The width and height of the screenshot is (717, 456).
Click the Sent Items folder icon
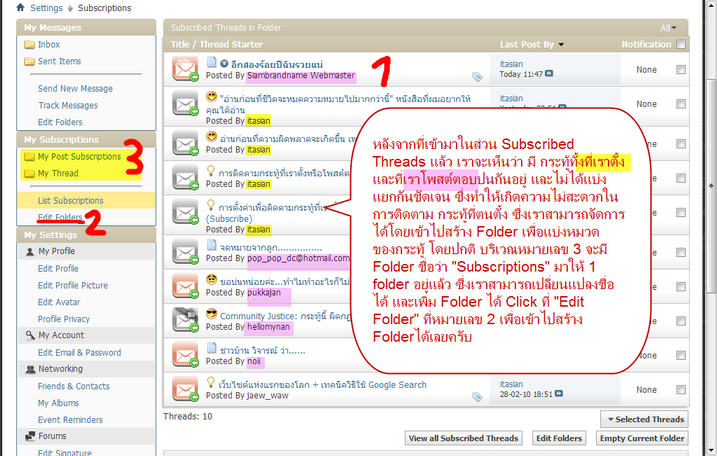click(30, 62)
